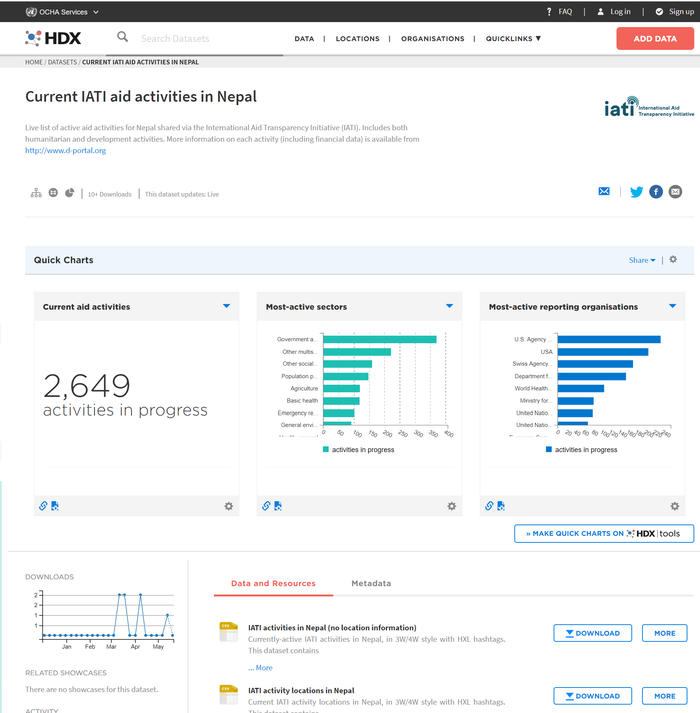Open the LOCATIONS menu

coord(358,39)
